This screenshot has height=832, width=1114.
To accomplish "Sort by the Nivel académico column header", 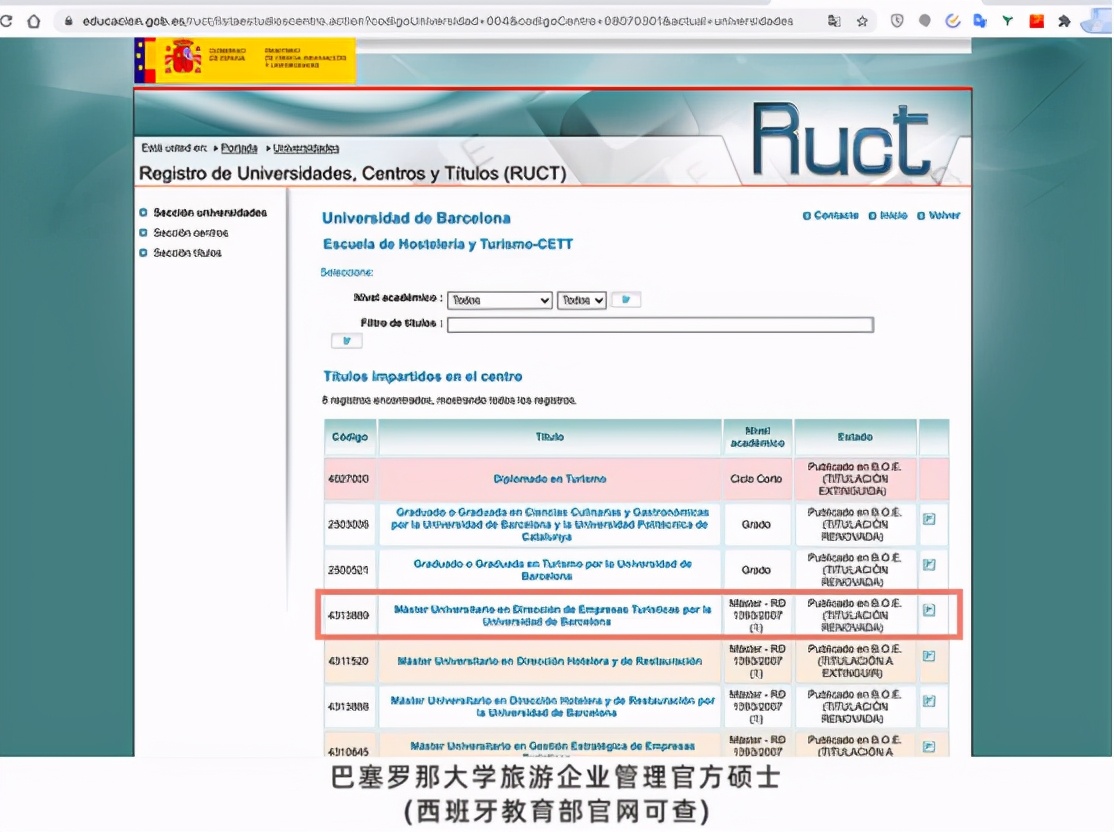I will tap(757, 437).
